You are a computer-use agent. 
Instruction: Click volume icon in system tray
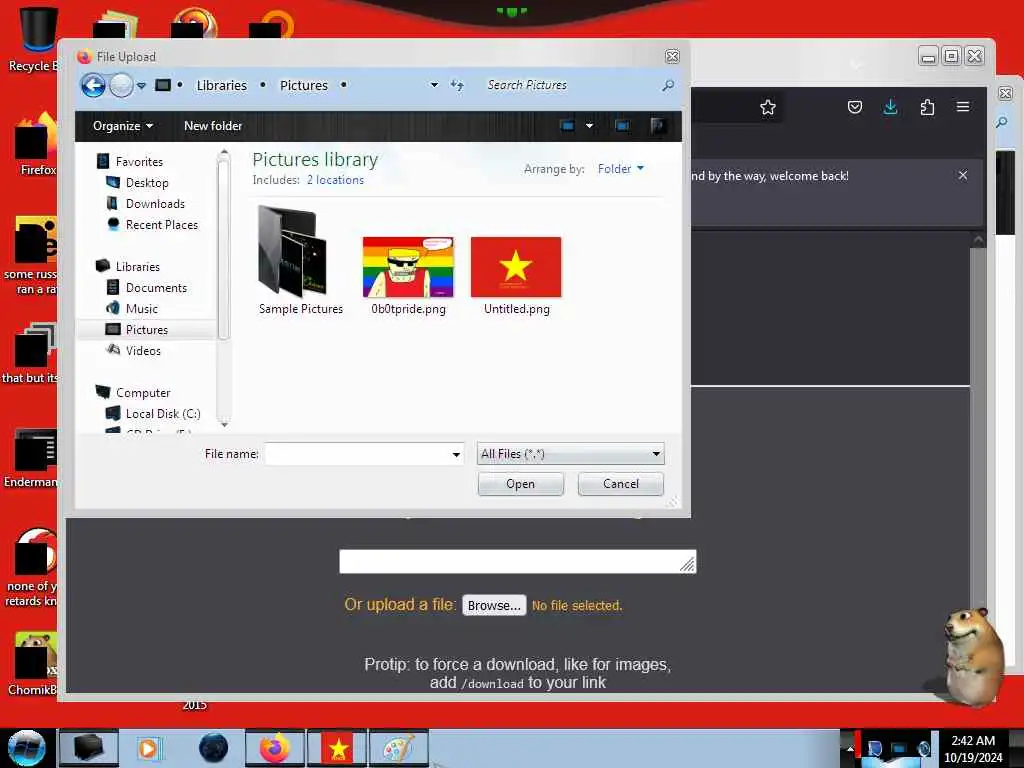tap(923, 748)
